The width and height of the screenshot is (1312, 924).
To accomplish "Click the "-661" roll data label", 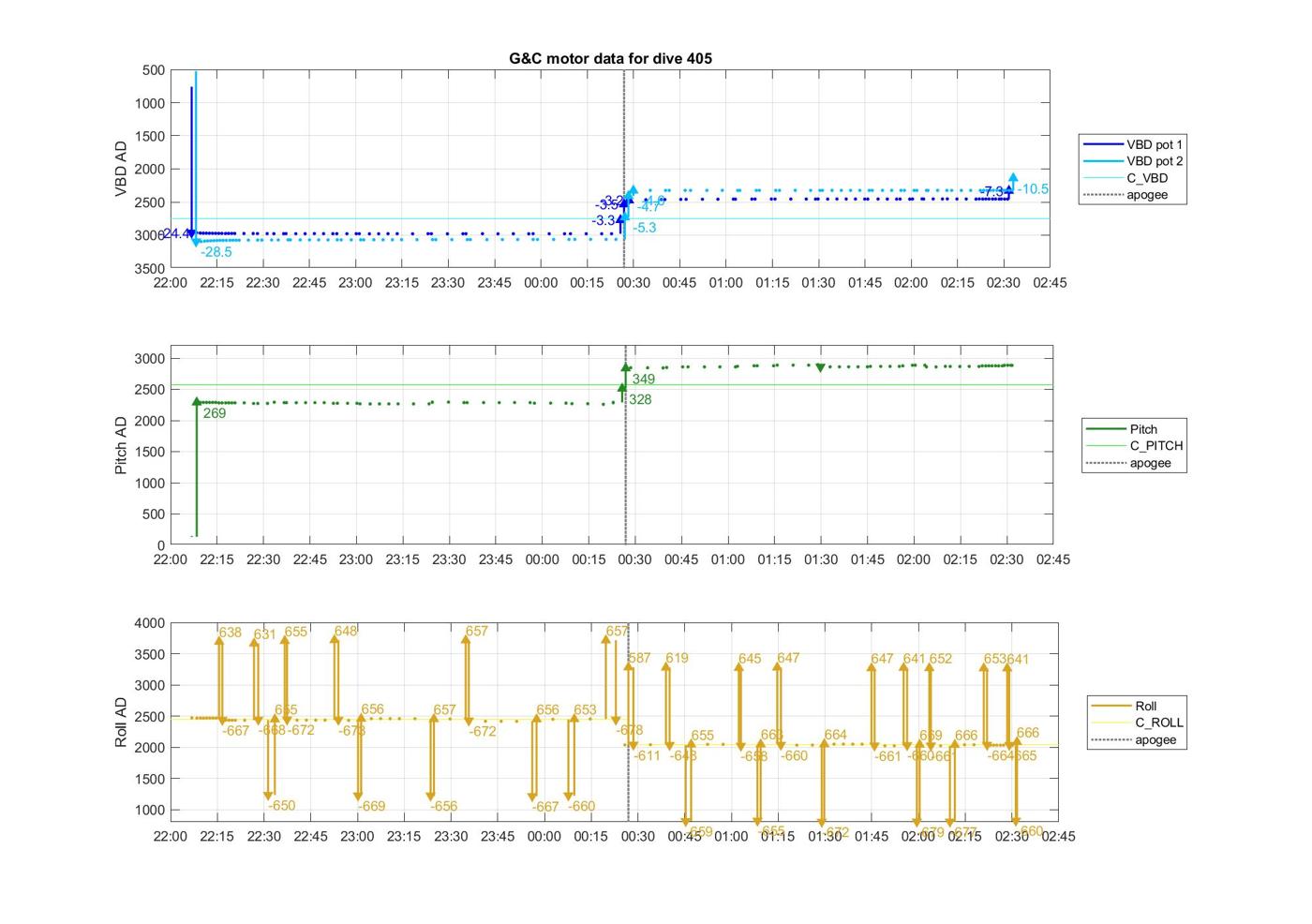I will (x=887, y=757).
